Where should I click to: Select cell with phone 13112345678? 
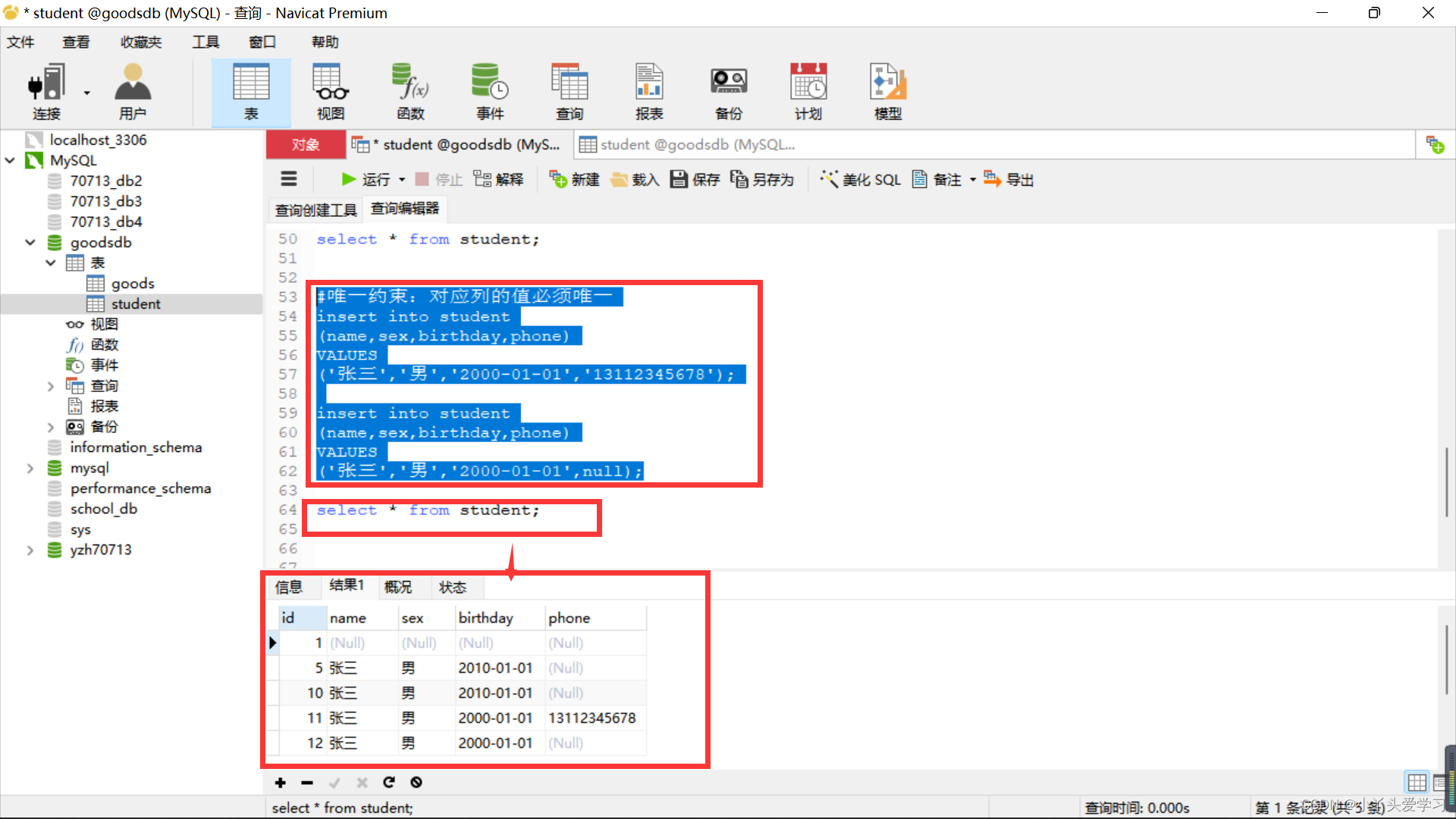click(595, 718)
